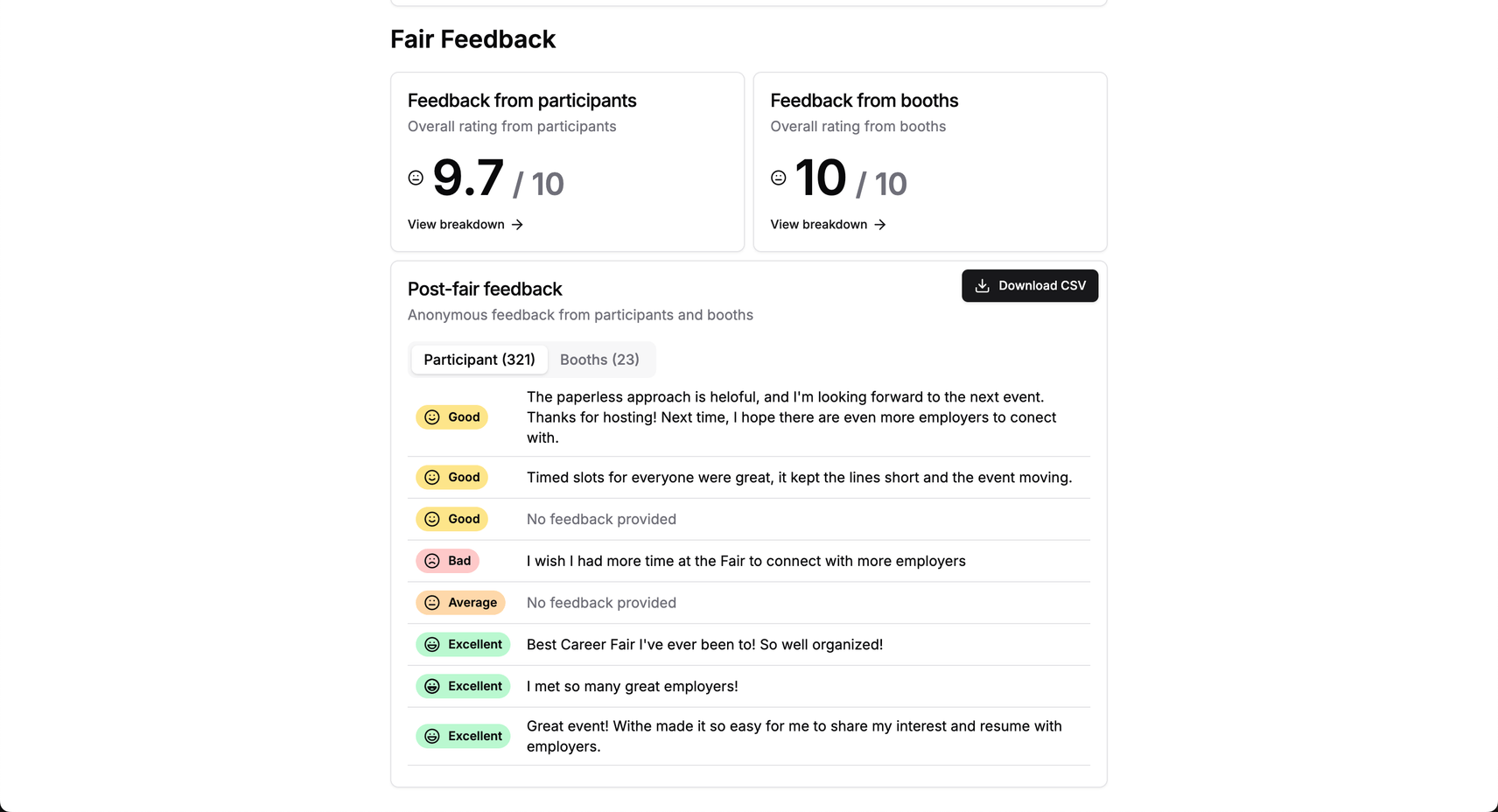
Task: Switch to the Booths (23) tab
Action: 599,360
